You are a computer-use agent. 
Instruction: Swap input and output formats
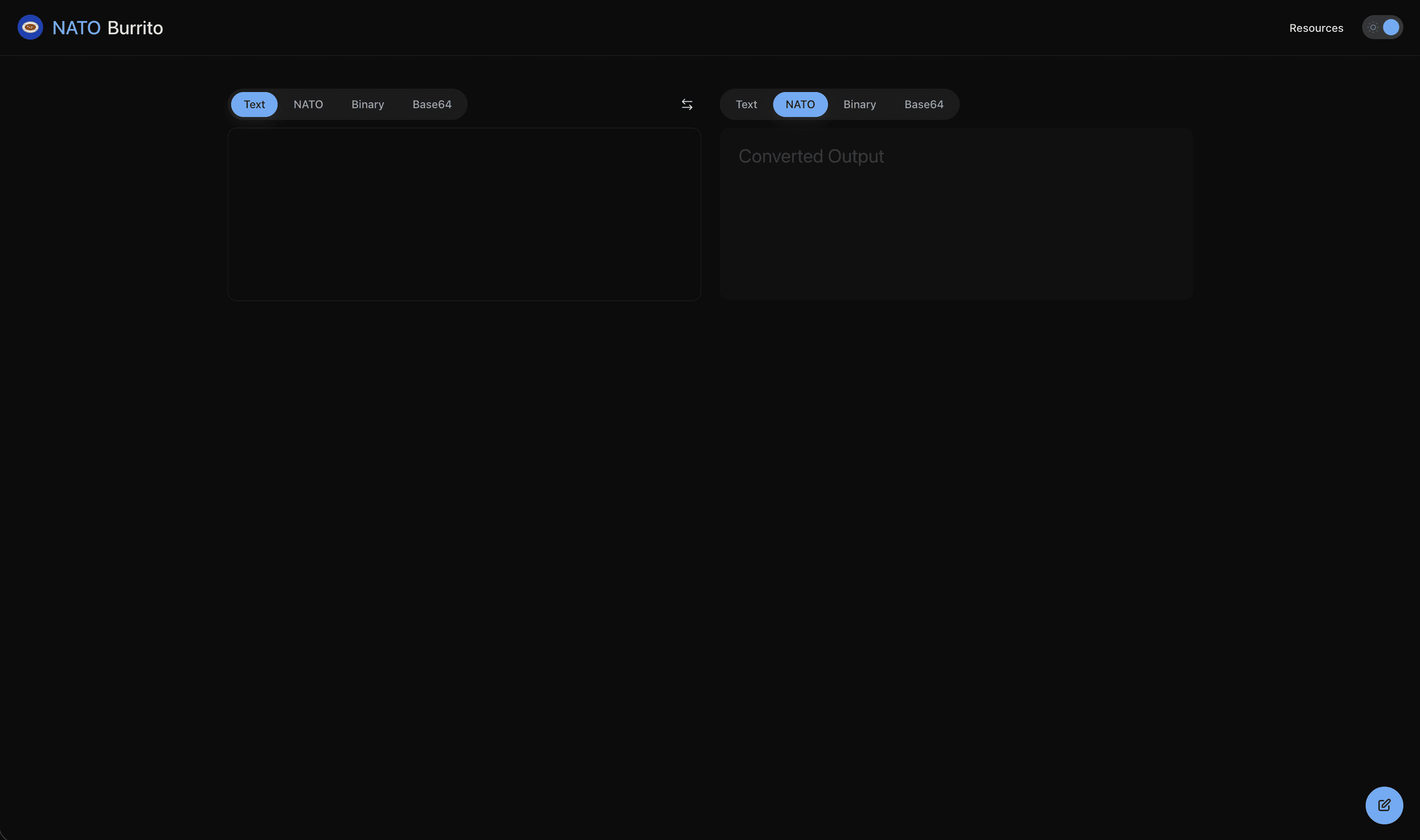(x=687, y=104)
